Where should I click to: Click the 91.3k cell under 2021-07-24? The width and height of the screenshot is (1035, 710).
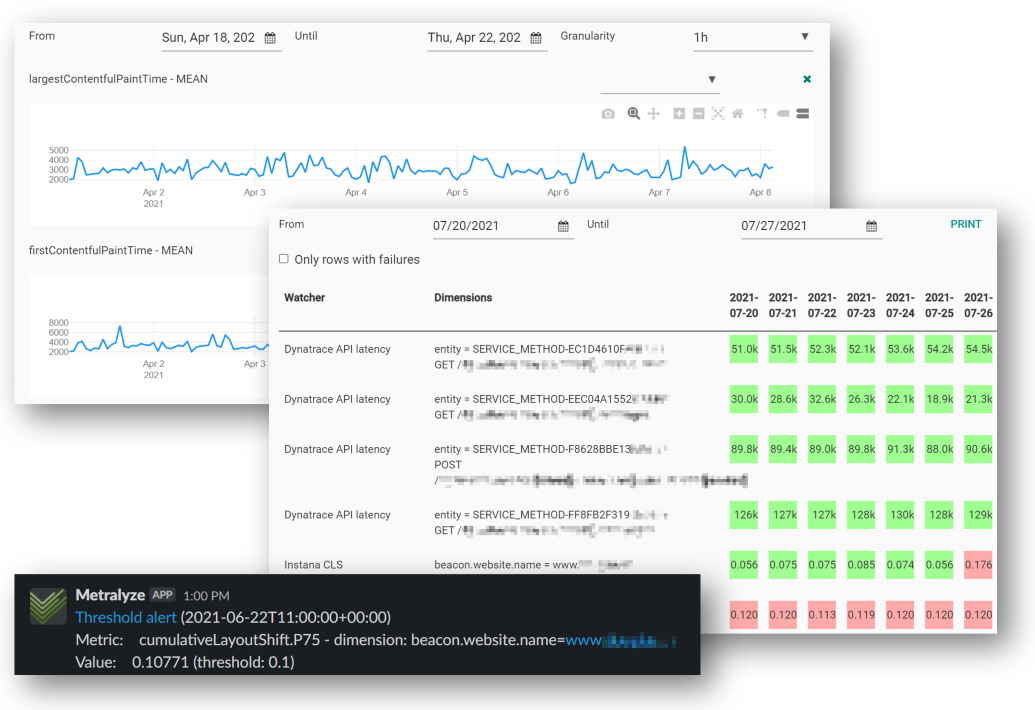point(900,449)
